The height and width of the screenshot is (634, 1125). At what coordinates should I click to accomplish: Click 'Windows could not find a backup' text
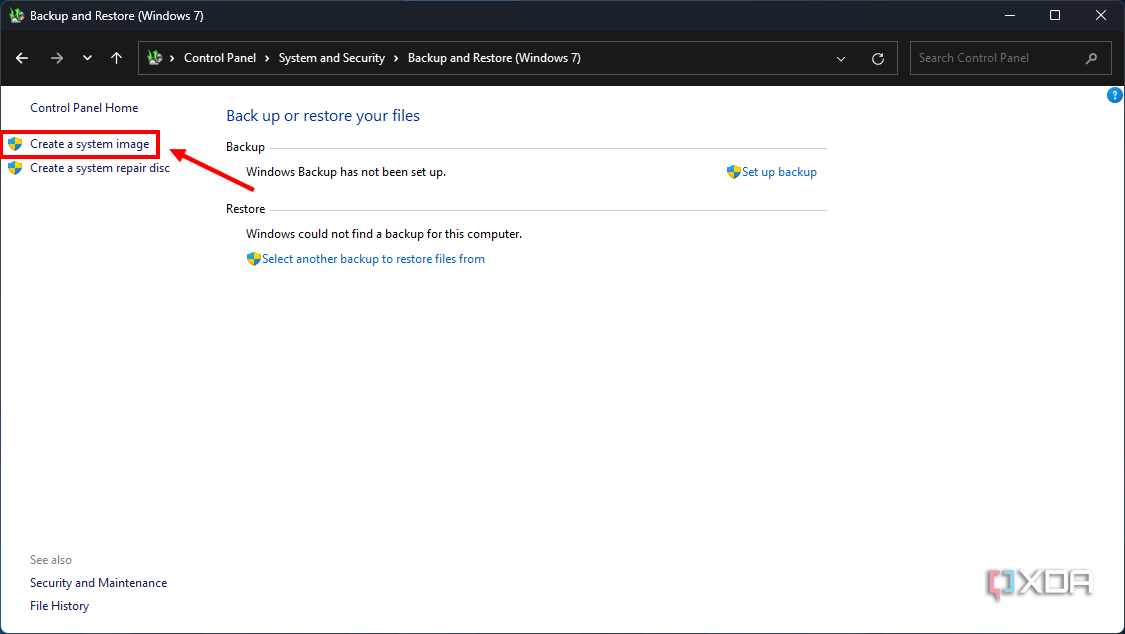click(384, 234)
